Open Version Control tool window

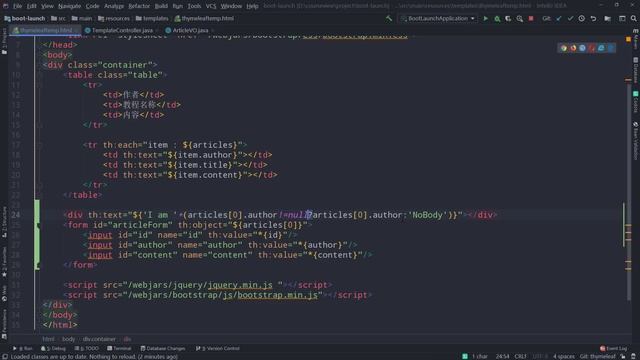pyautogui.click(x=218, y=348)
